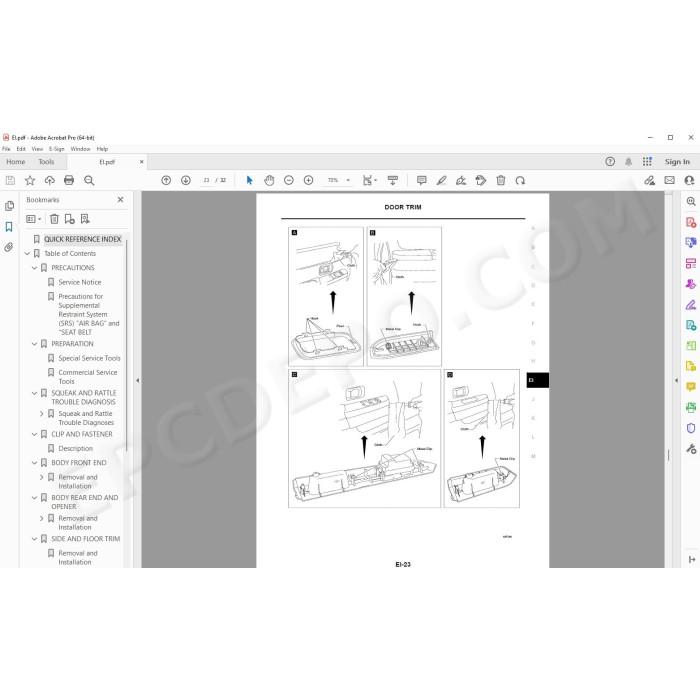Open the Page Thumbnails panel icon
Screen dimensions: 700x700
(9, 206)
